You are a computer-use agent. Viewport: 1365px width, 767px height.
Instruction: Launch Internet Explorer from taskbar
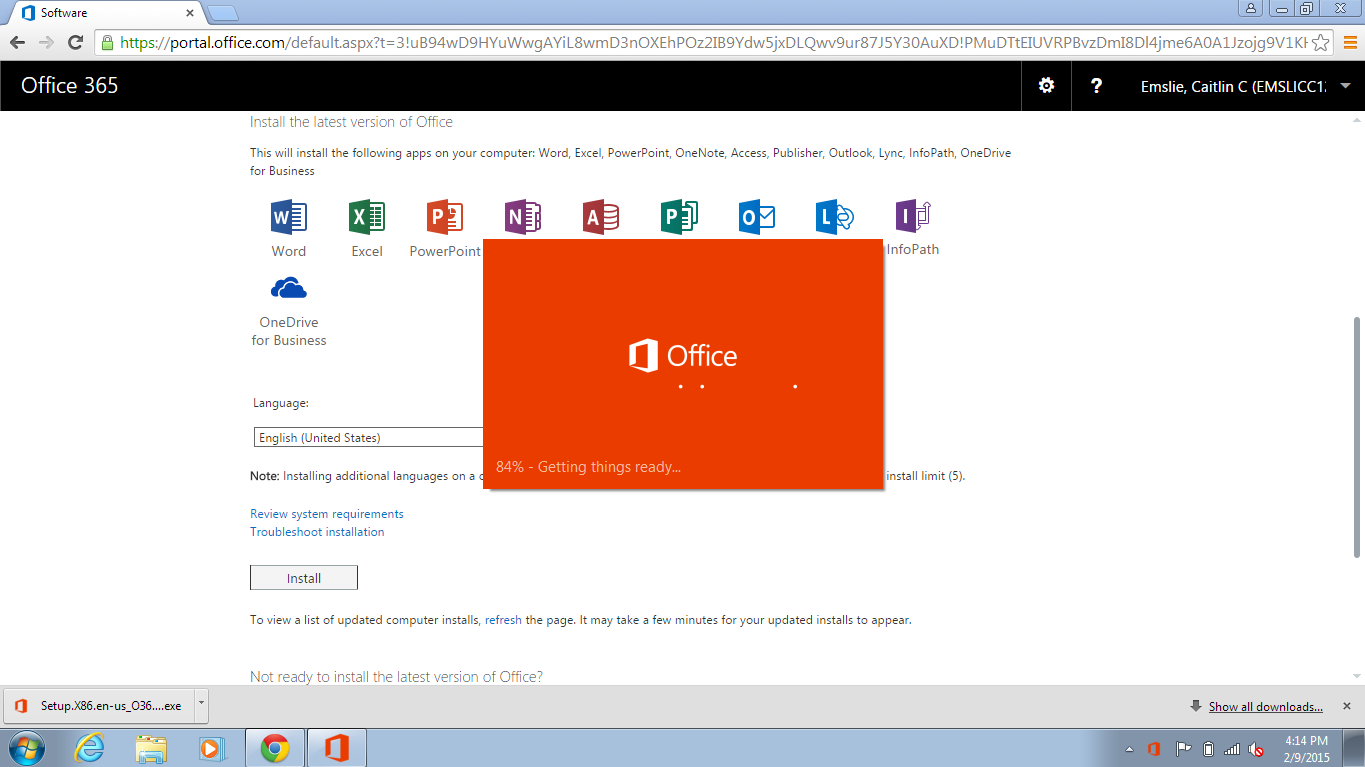coord(90,748)
